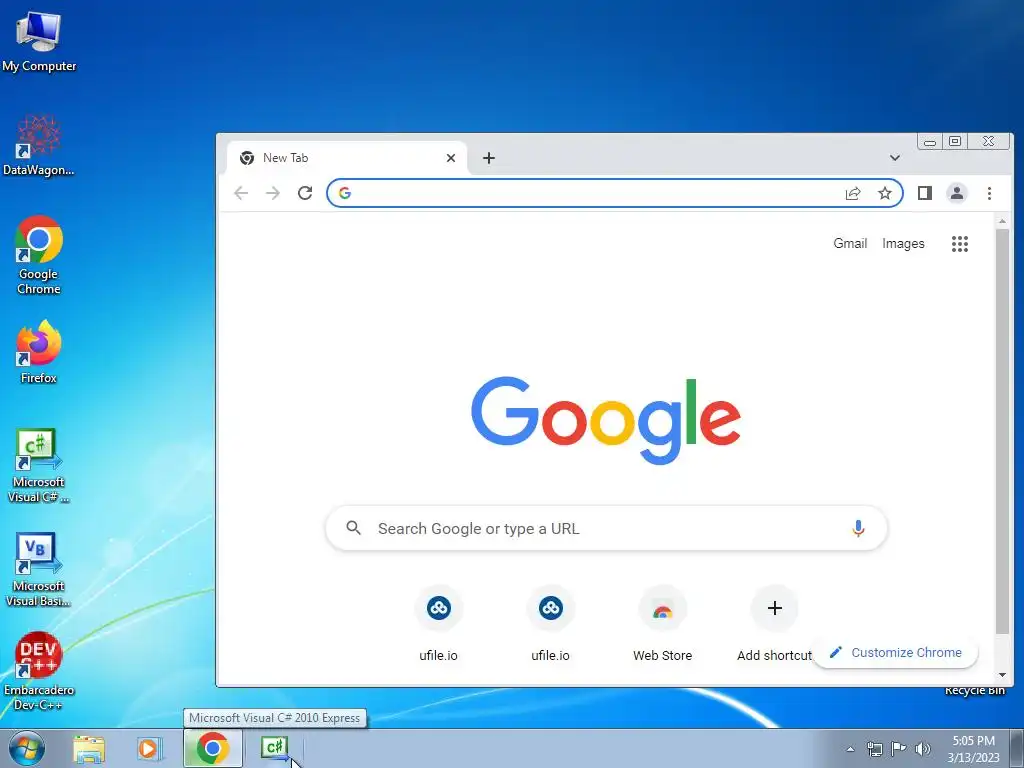Screen dimensions: 1024x768
Task: Click Customize Chrome button
Action: coord(895,652)
